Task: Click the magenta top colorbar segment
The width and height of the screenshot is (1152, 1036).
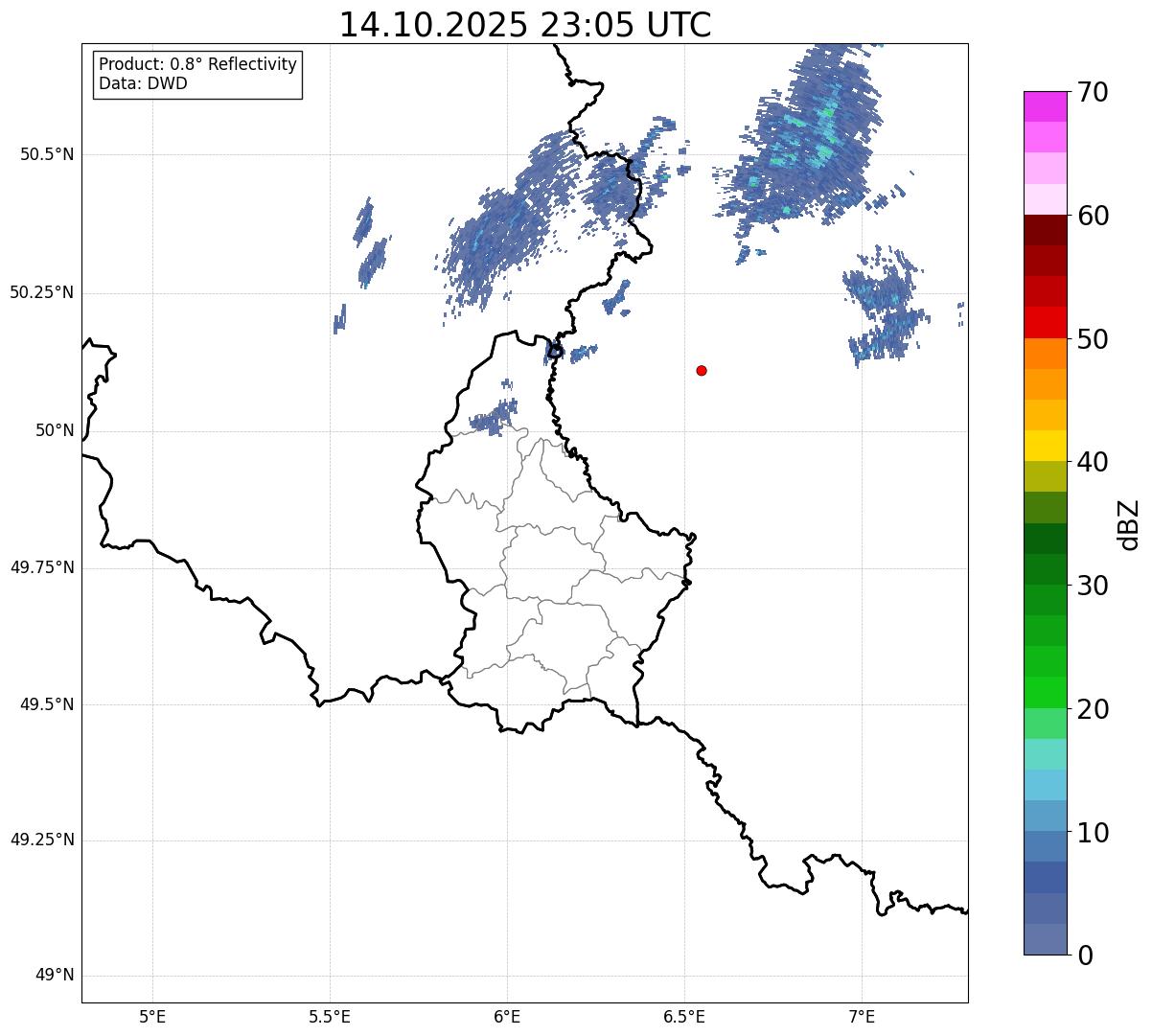Action: [x=1046, y=106]
